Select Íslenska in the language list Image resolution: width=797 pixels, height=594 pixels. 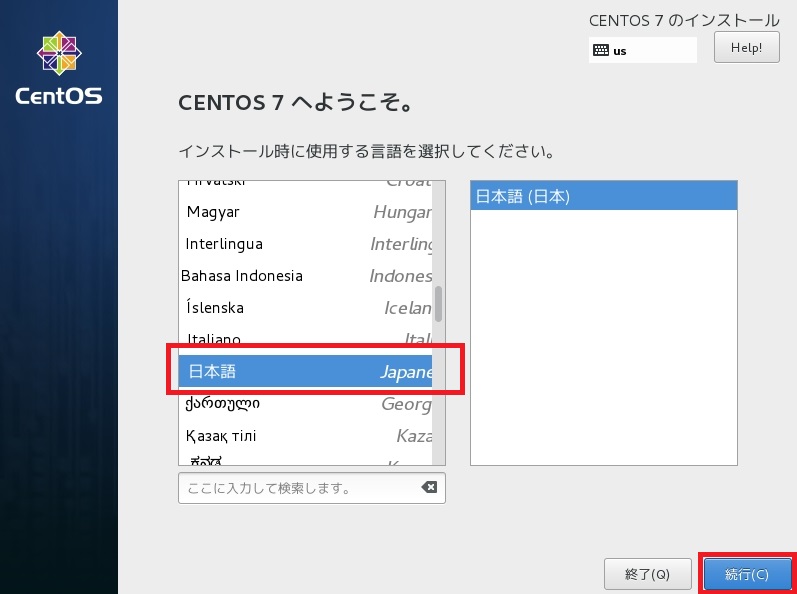[305, 308]
